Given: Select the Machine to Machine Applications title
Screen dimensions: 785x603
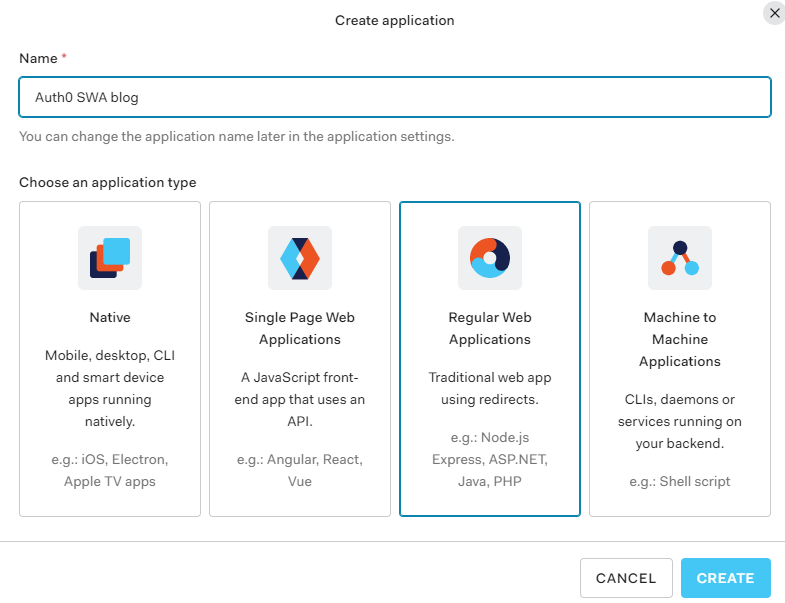Looking at the screenshot, I should 680,339.
